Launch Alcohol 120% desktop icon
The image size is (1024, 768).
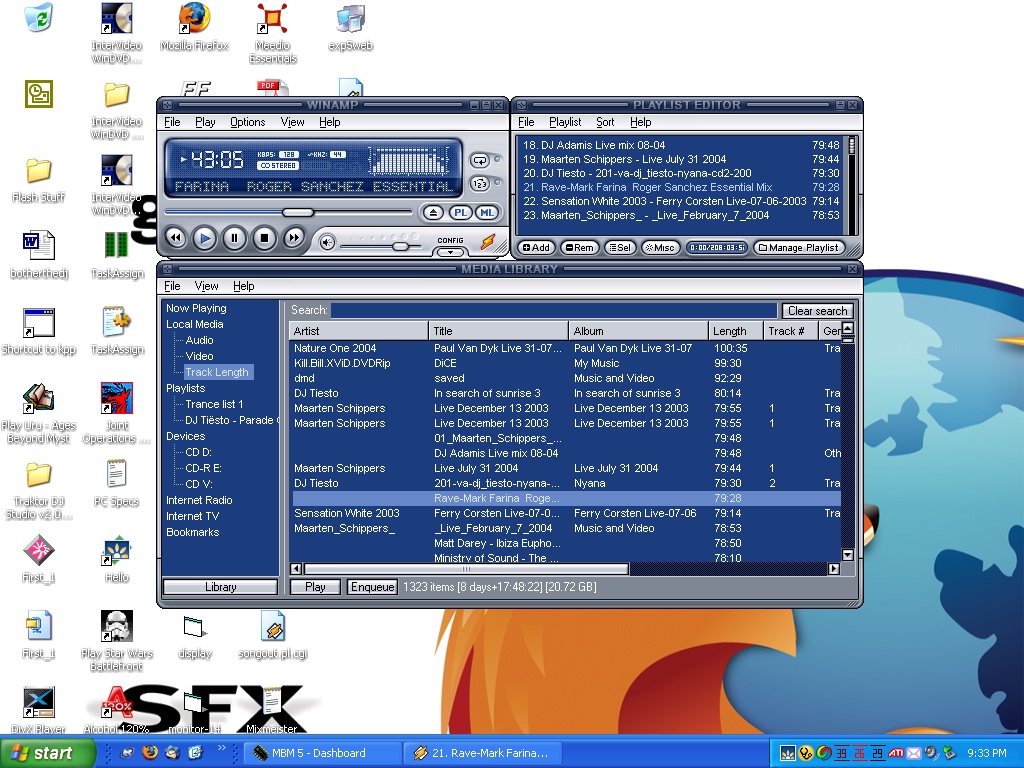coord(116,710)
